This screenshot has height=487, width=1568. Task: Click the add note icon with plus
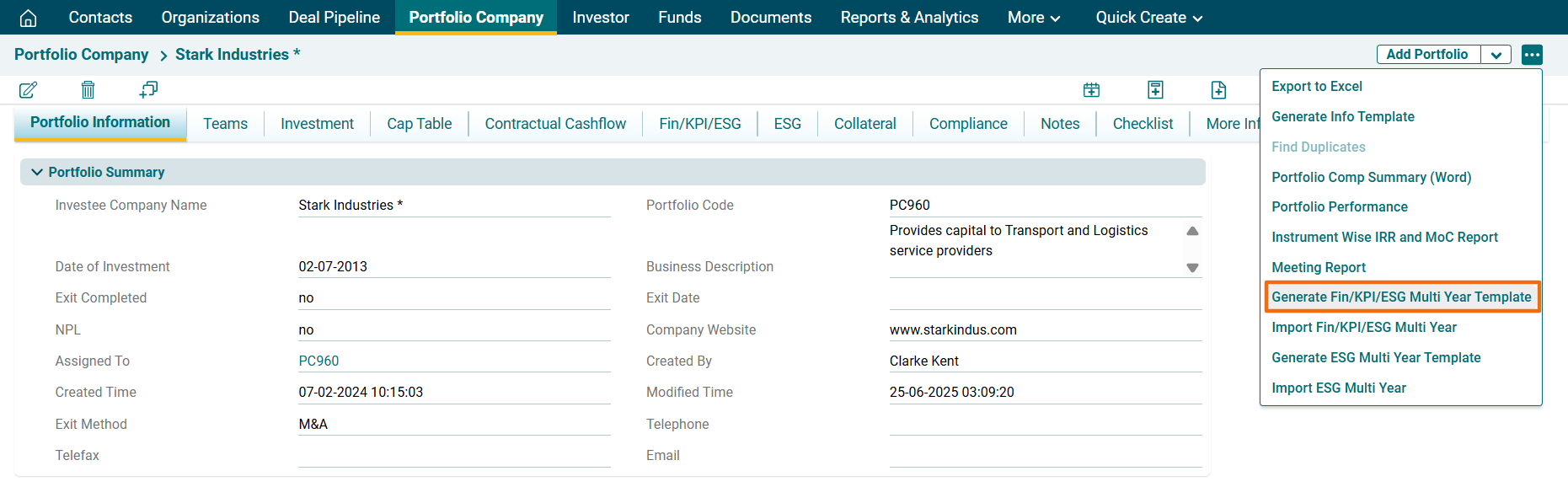click(x=1155, y=90)
